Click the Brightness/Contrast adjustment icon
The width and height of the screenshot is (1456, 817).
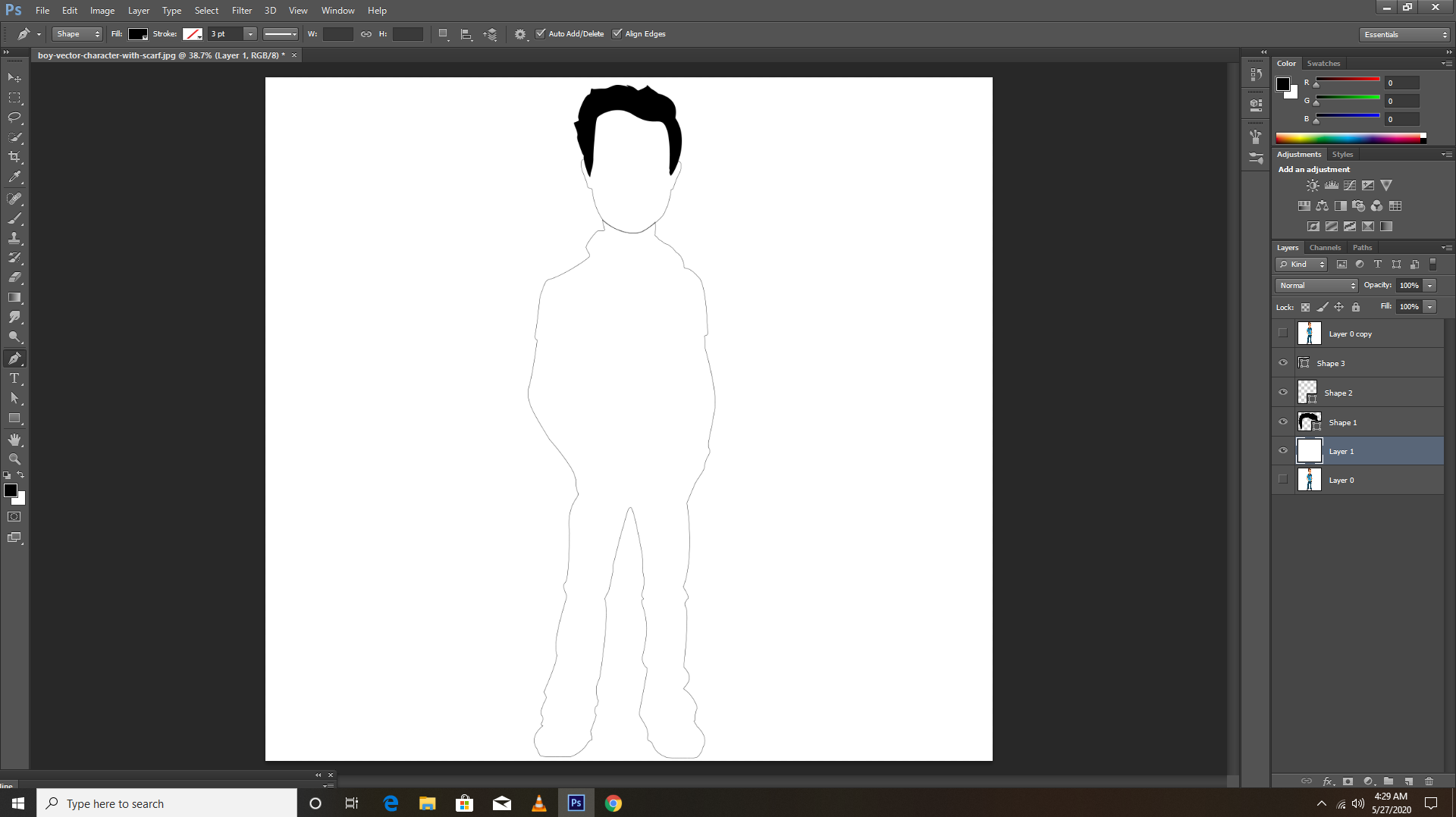(x=1313, y=185)
